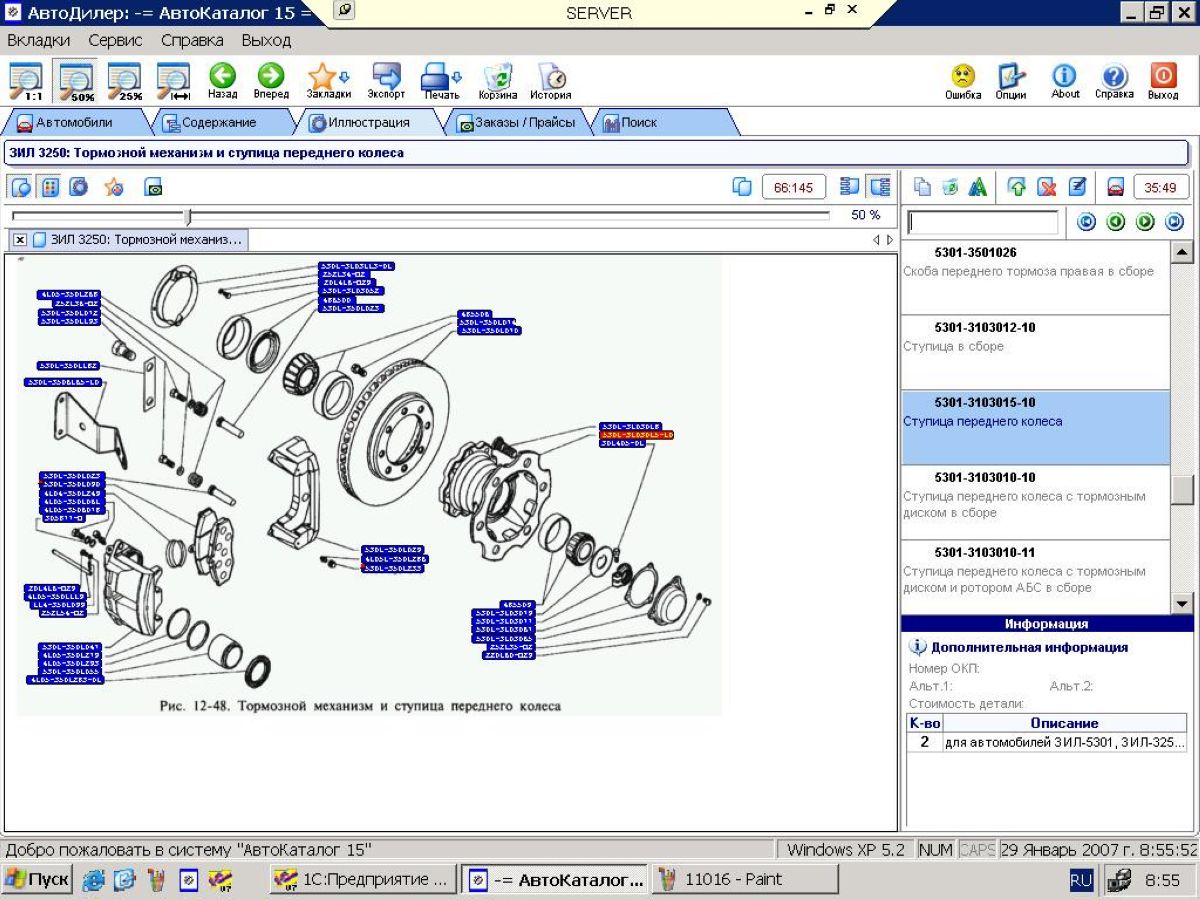Open Экспорт from the toolbar
This screenshot has height=900, width=1200.
pyautogui.click(x=386, y=80)
